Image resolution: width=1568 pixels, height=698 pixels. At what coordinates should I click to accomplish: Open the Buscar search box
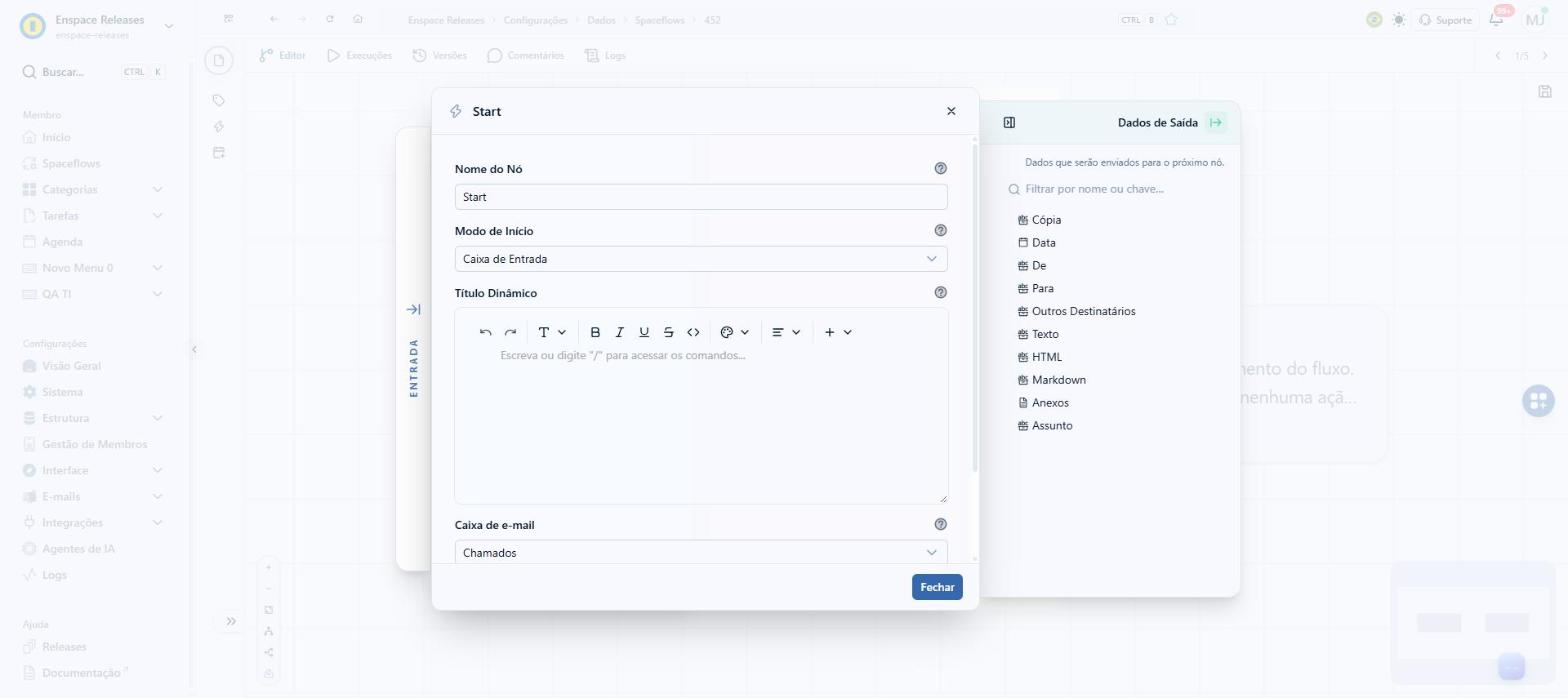click(x=94, y=72)
